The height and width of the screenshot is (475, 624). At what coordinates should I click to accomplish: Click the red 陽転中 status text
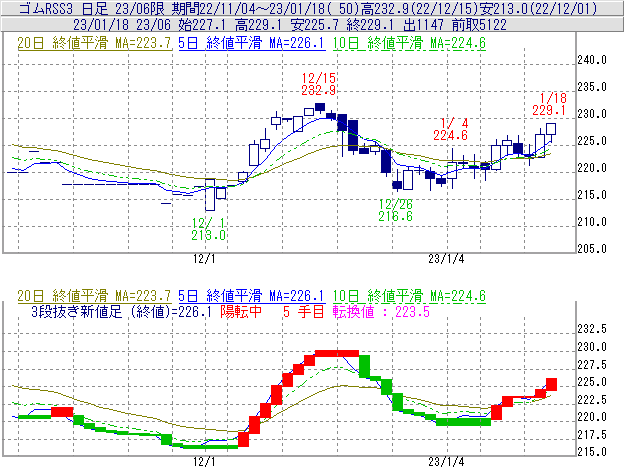coord(241,311)
